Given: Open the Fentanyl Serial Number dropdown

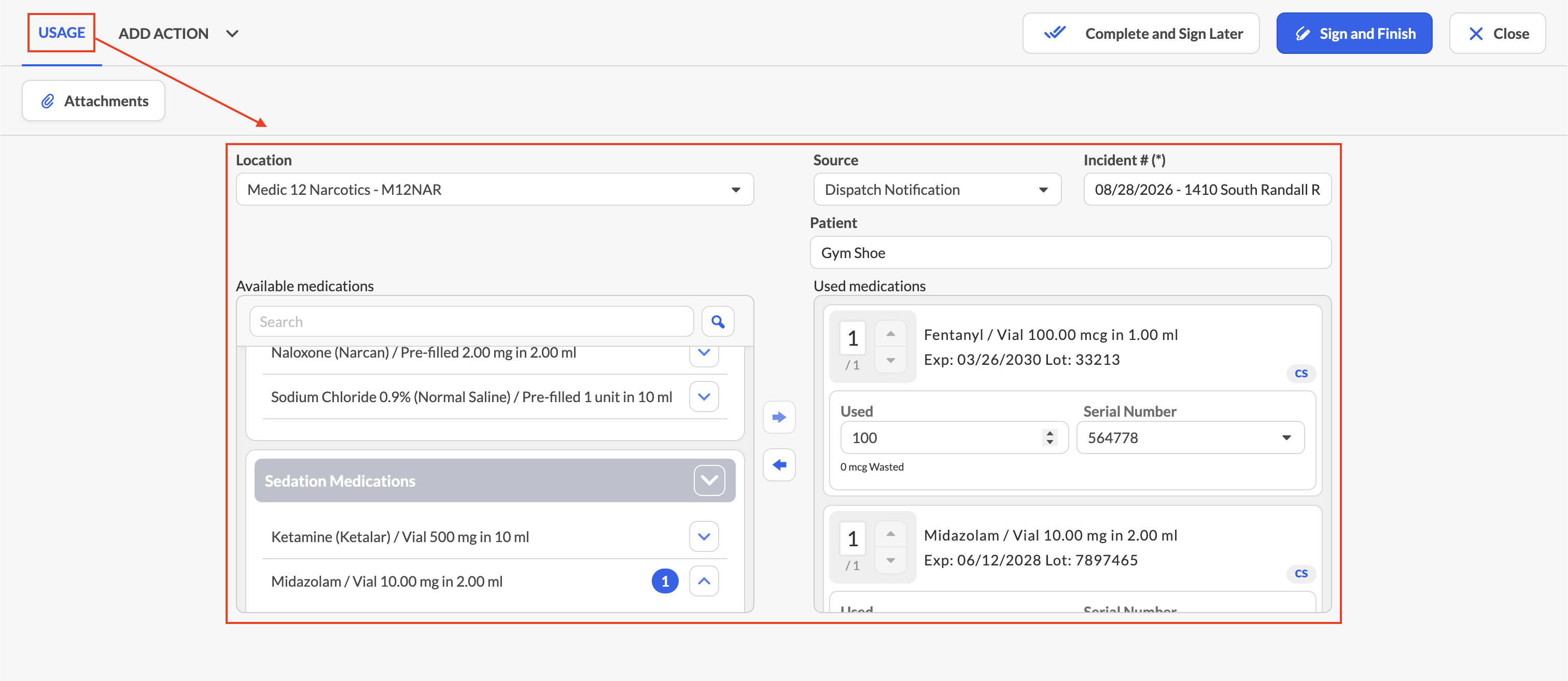Looking at the screenshot, I should pos(1190,437).
